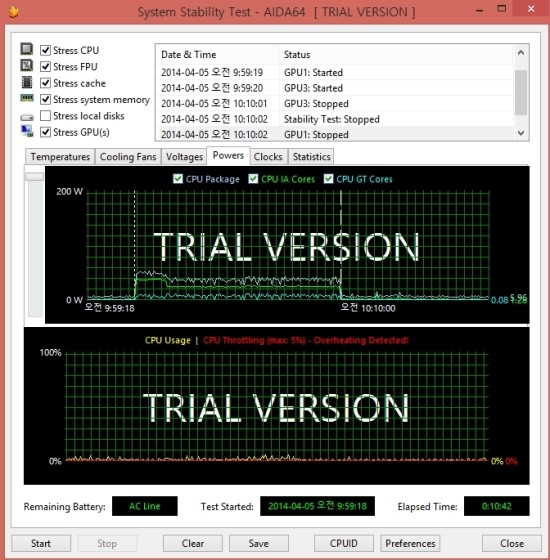Switch to the Clocks tab
This screenshot has width=550, height=560.
click(268, 157)
